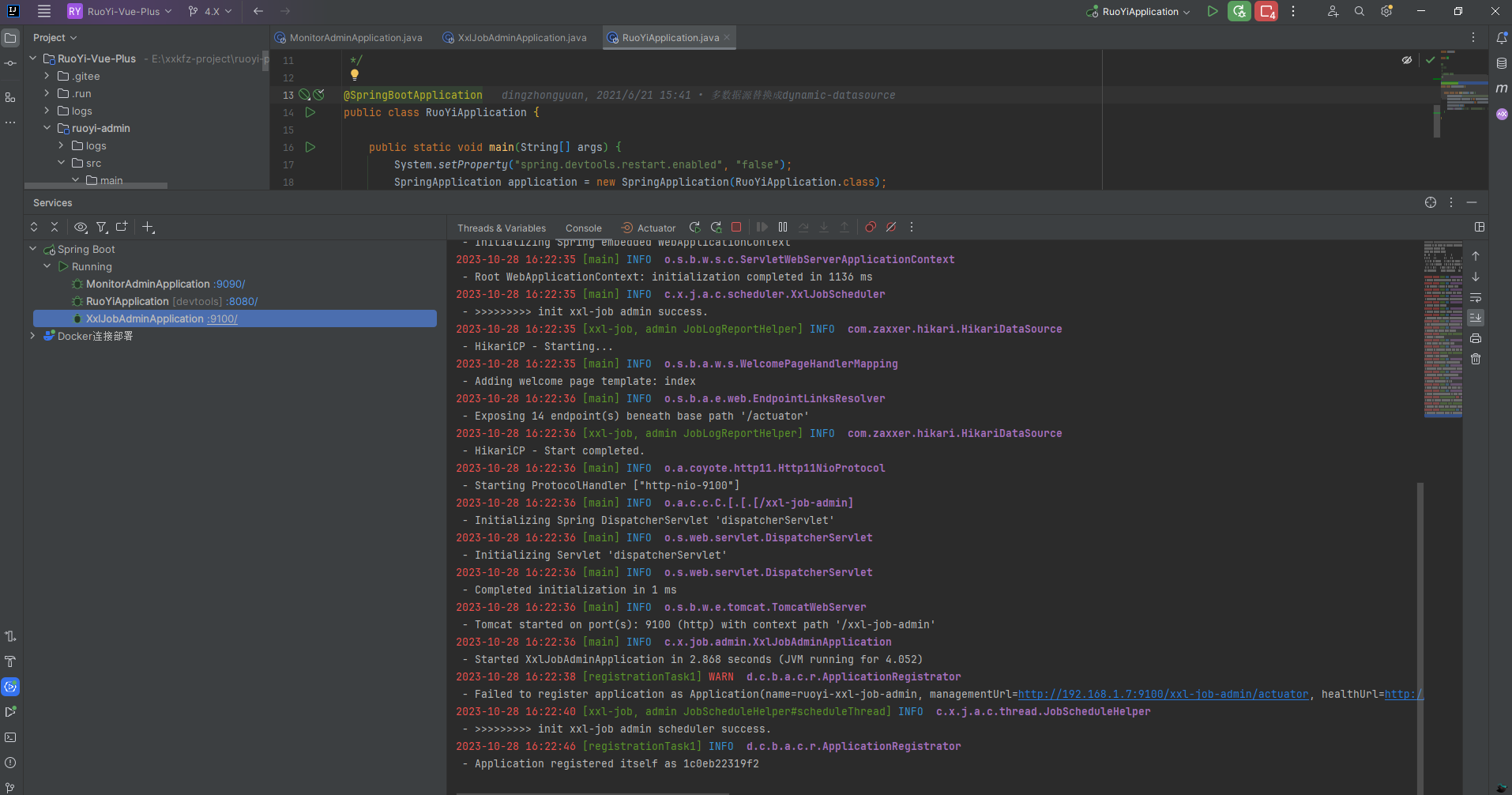Screen dimensions: 1512x795
Task: Open service filter options
Action: (101, 227)
